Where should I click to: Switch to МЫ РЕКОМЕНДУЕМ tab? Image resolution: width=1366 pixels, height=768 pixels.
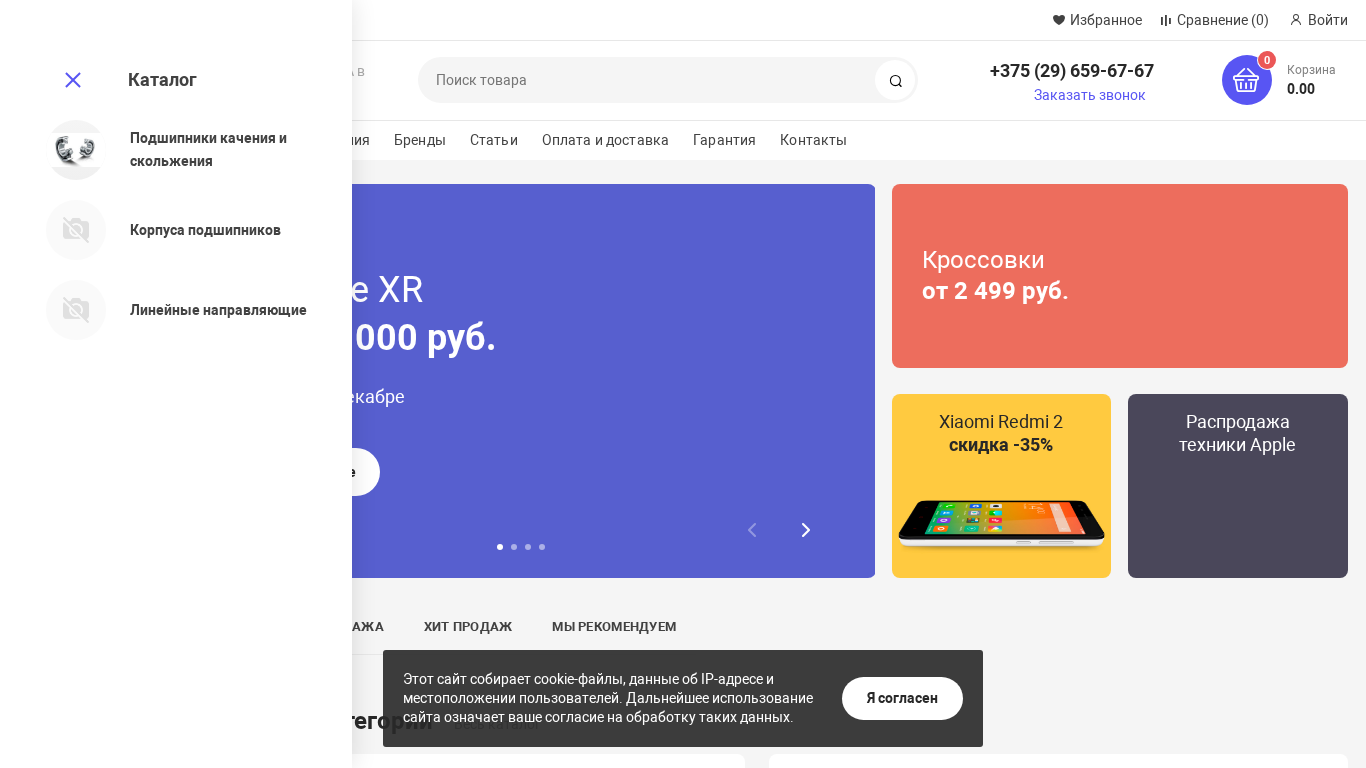614,627
